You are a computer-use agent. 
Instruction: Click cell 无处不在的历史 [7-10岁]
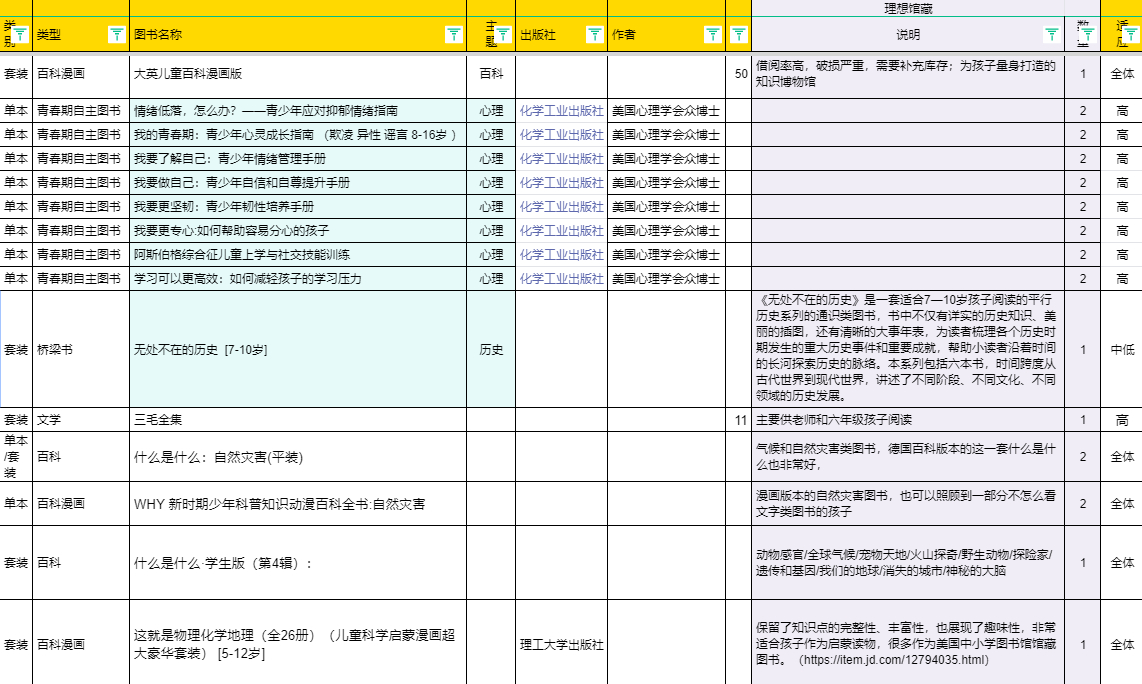[200, 350]
